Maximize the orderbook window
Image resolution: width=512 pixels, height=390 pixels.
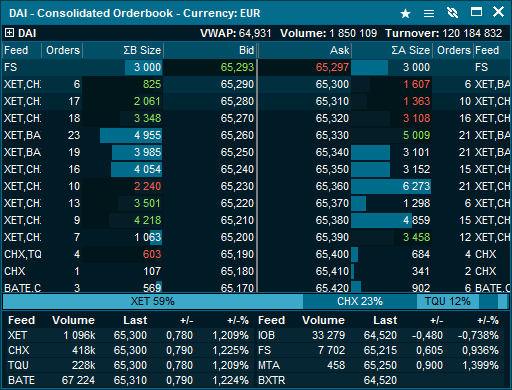[x=476, y=12]
